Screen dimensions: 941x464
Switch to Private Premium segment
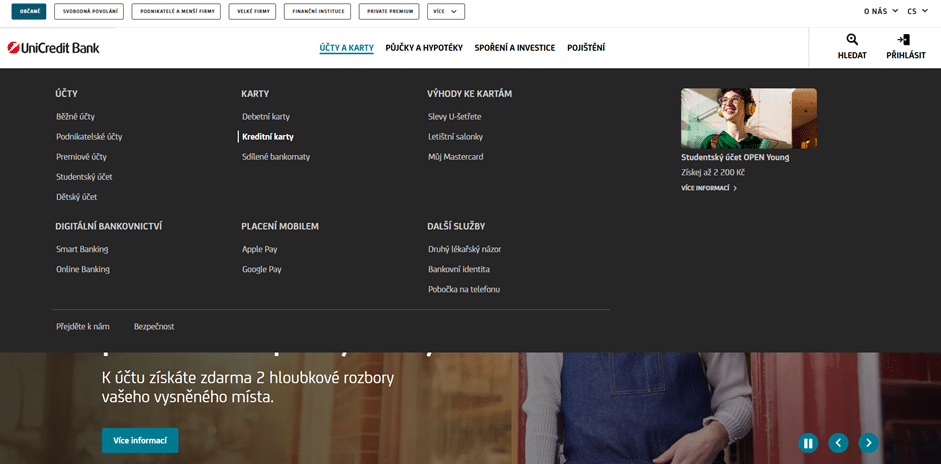click(x=389, y=12)
